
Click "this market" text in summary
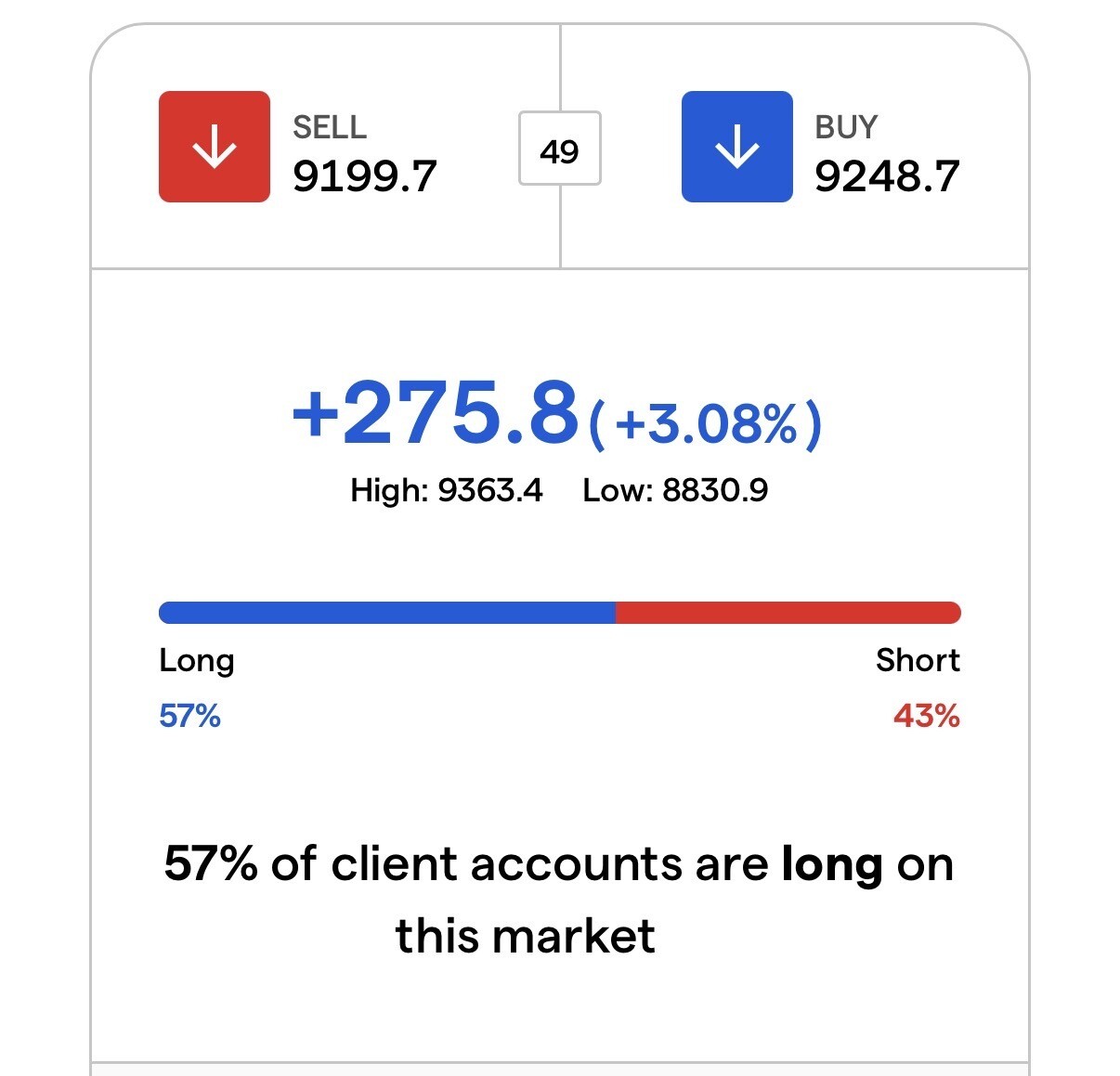[x=525, y=936]
